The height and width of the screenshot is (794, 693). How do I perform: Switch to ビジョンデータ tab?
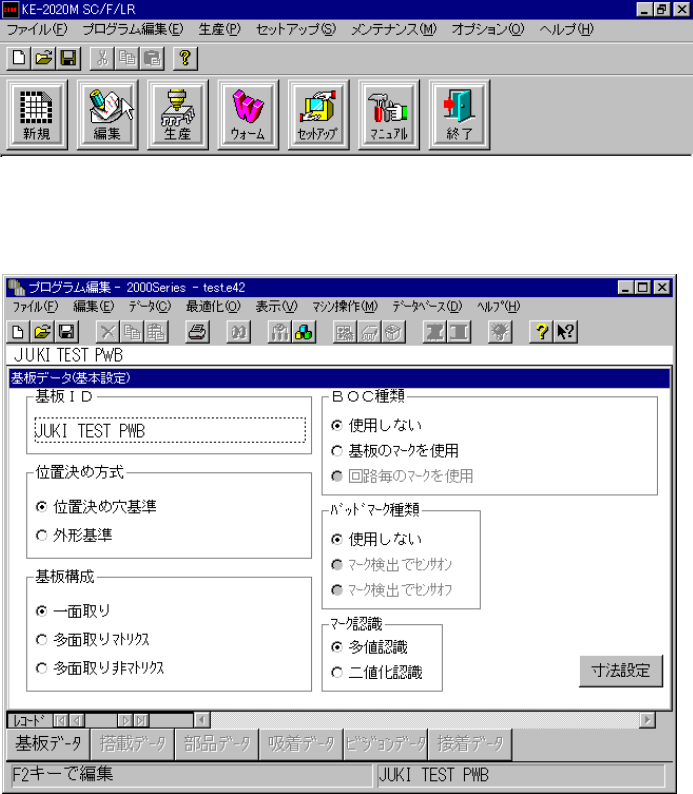coord(386,744)
